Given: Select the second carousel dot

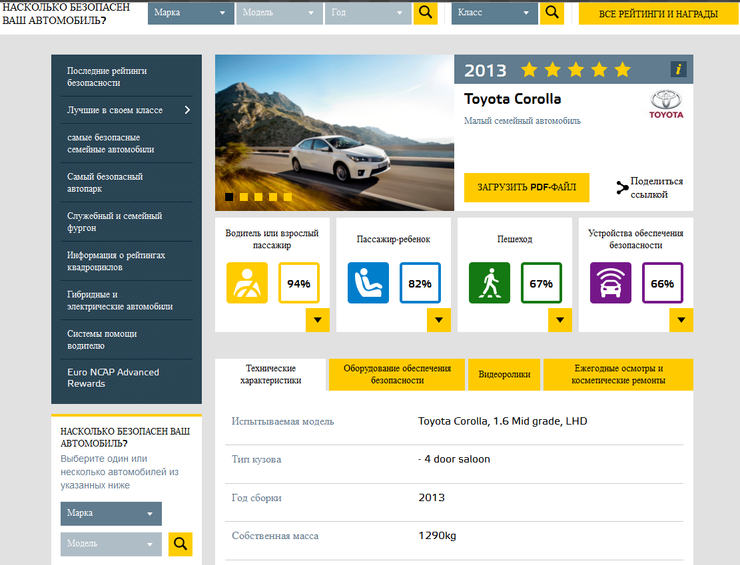Looking at the screenshot, I should [244, 197].
